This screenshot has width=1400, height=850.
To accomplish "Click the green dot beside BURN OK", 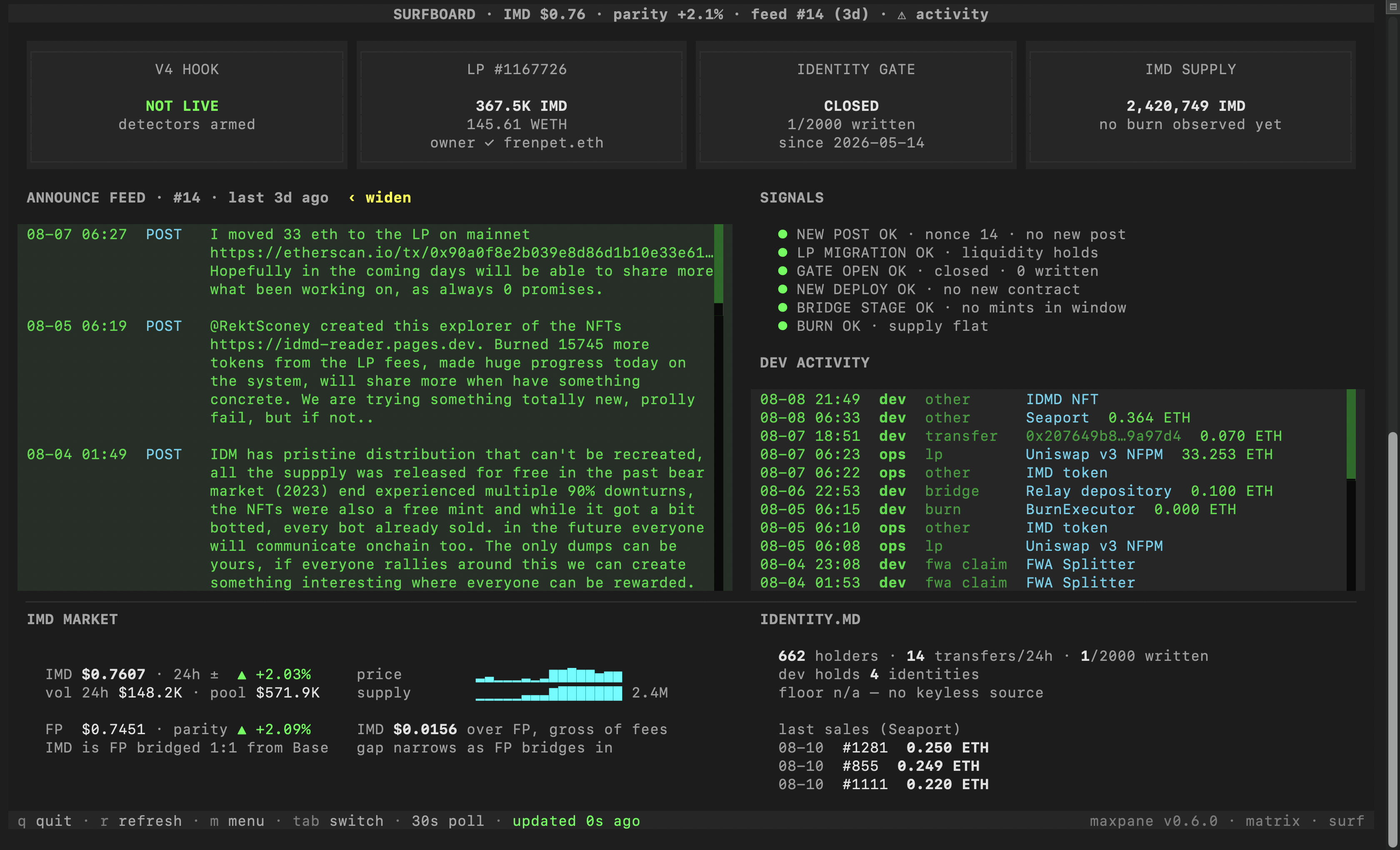I will 782,325.
